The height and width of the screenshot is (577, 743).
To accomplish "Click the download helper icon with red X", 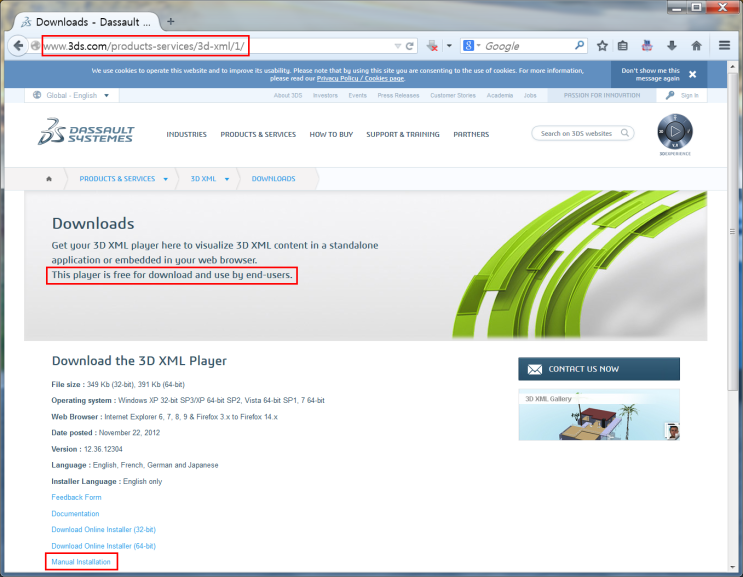I will point(432,46).
